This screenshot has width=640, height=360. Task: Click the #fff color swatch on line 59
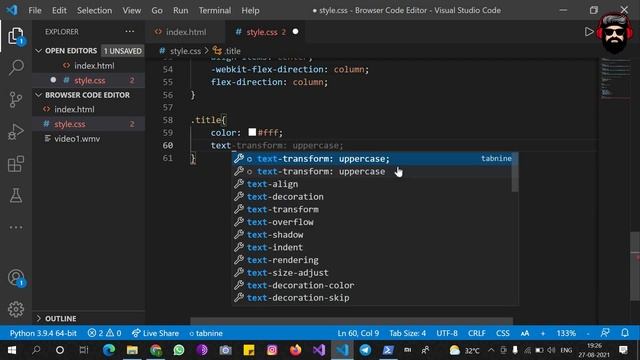coord(252,132)
